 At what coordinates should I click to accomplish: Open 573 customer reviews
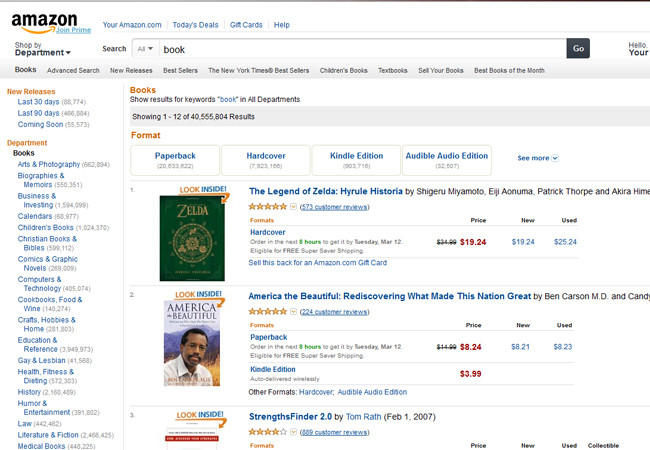[x=334, y=207]
